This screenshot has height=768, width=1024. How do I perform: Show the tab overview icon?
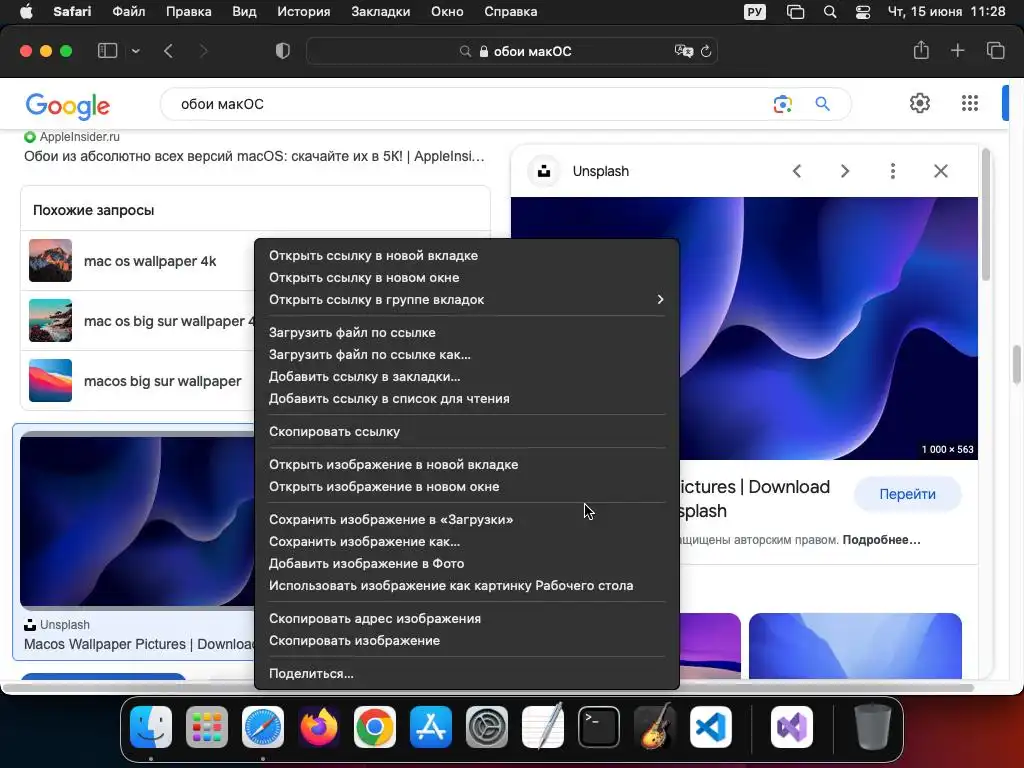(995, 50)
